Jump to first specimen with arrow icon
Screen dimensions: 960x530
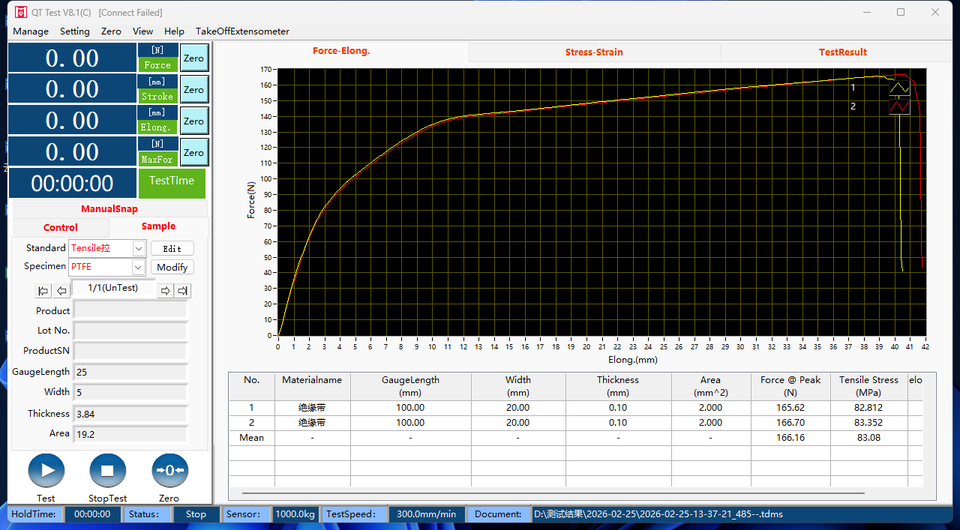(43, 291)
